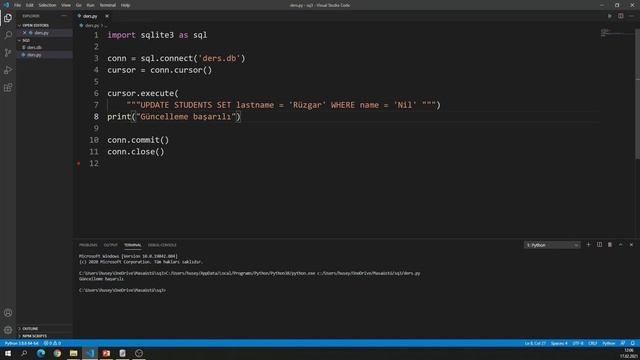Change Python language mode in status bar

pyautogui.click(x=609, y=343)
